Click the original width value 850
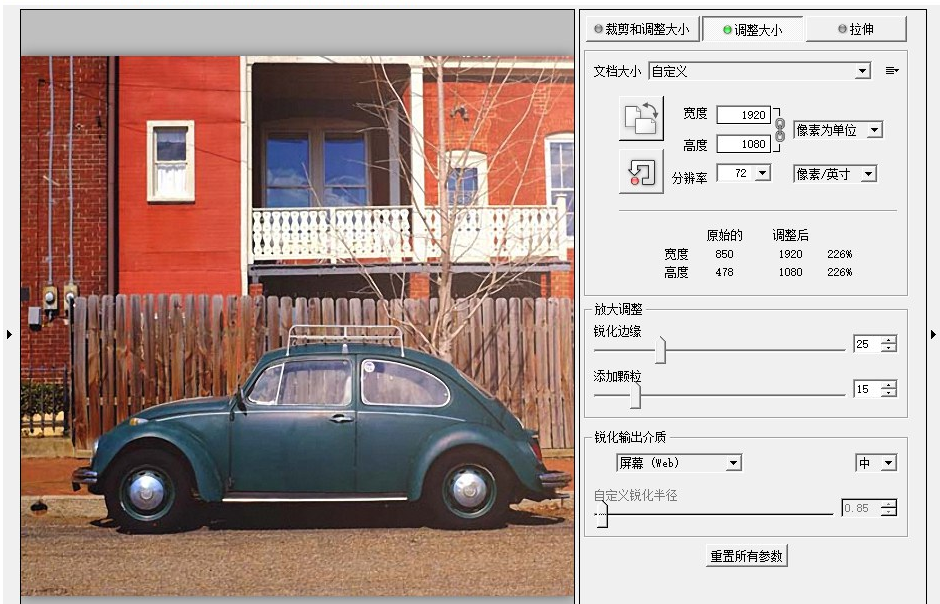Image resolution: width=940 pixels, height=604 pixels. pos(724,254)
